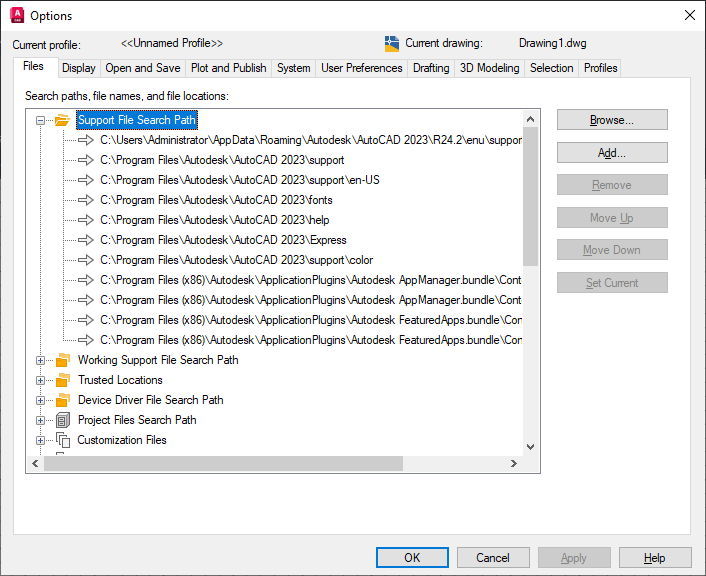This screenshot has height=576, width=706.
Task: Click the Add... button
Action: [x=612, y=153]
